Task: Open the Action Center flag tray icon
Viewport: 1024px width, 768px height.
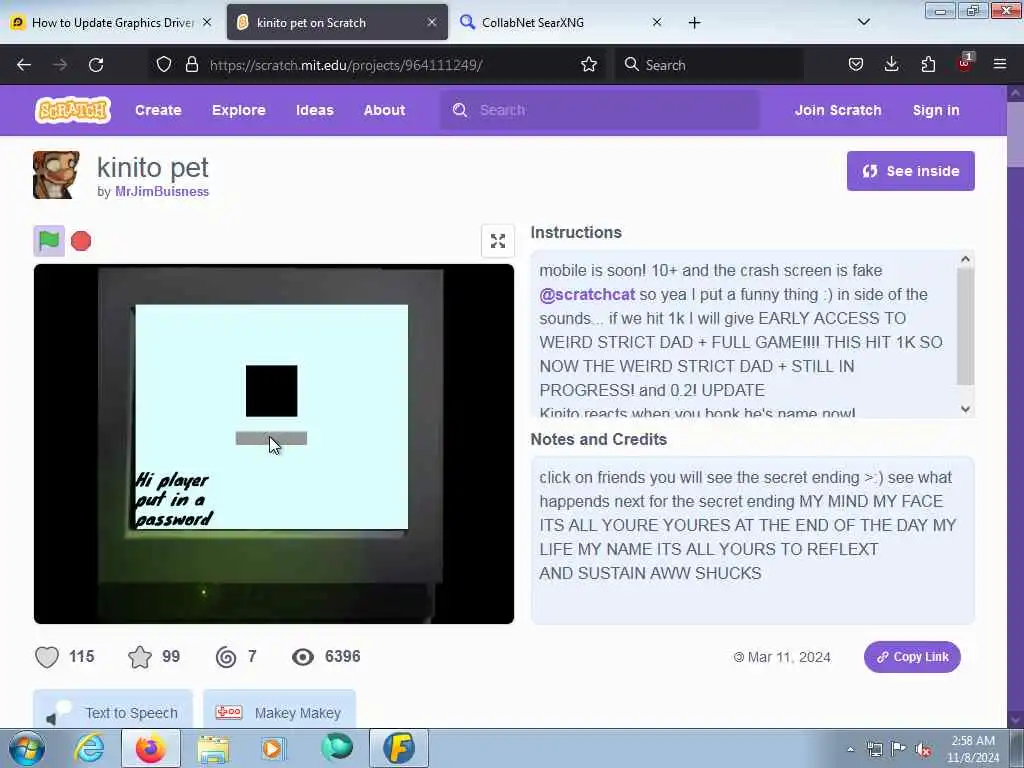Action: (899, 749)
